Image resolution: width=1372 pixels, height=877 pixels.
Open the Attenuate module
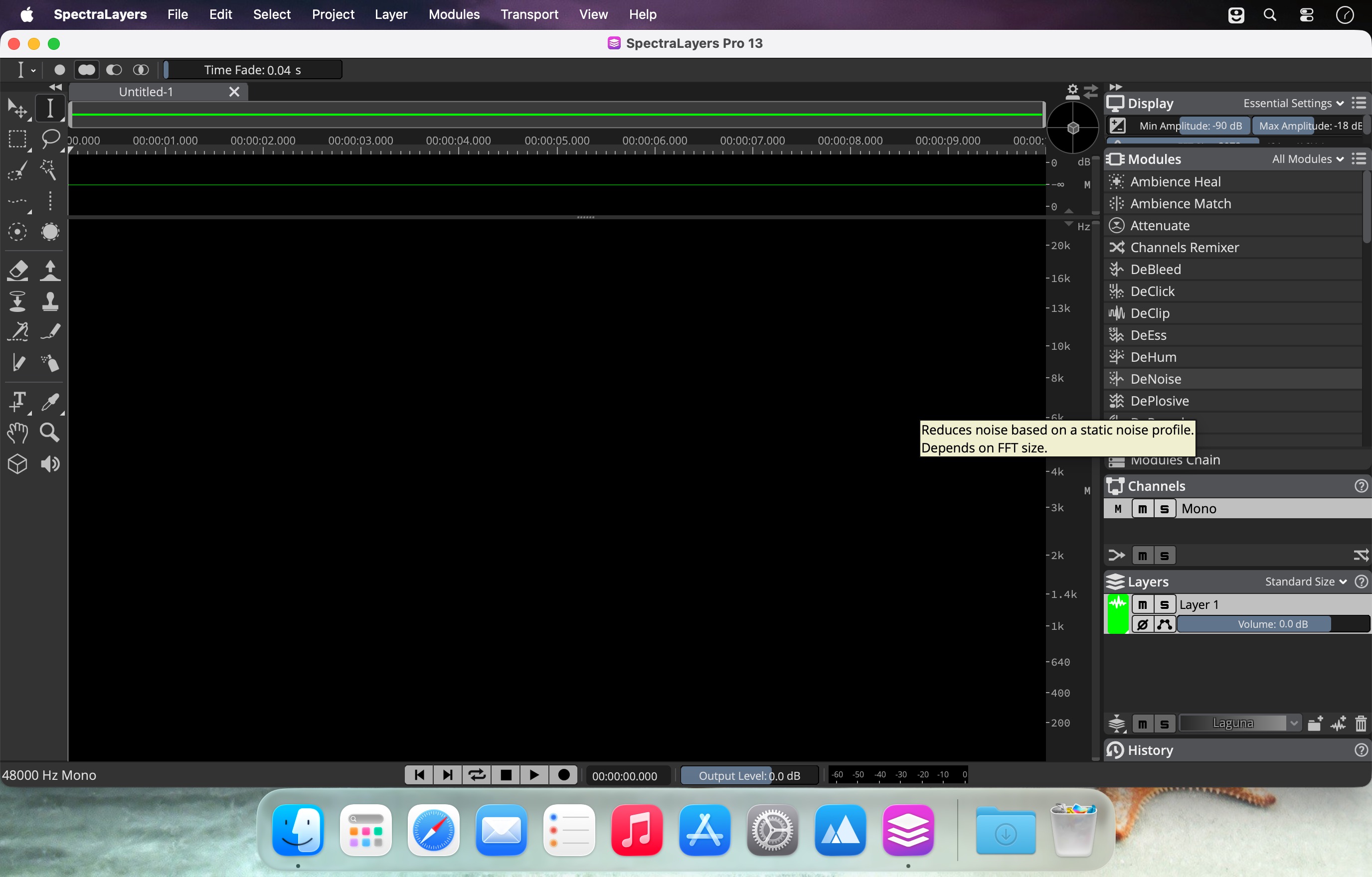1233,226
